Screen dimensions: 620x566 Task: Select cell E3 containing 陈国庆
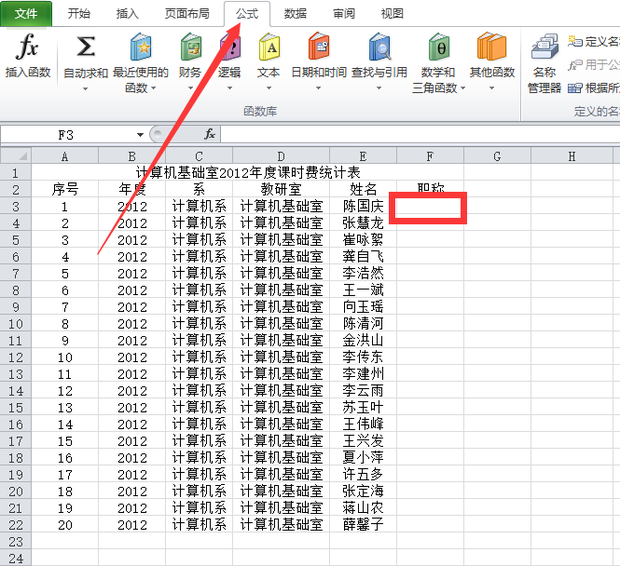pyautogui.click(x=363, y=207)
